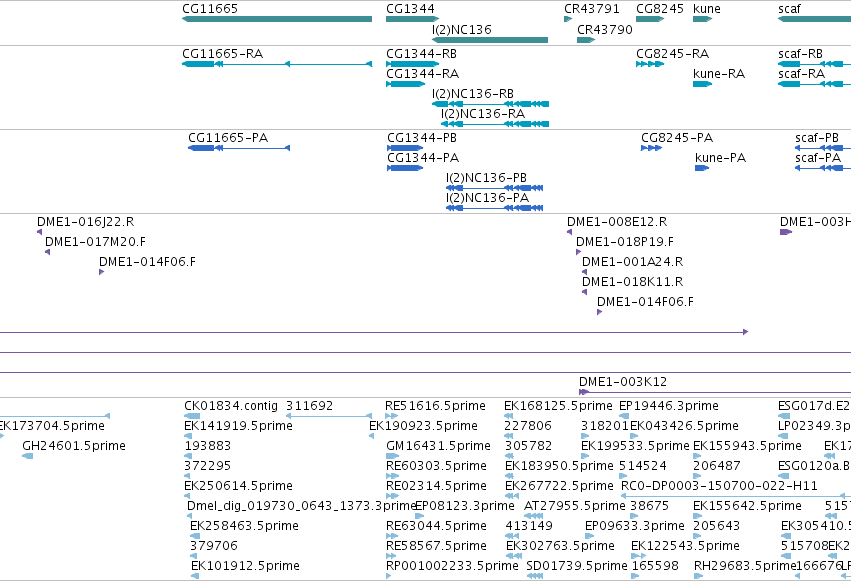Open BAC end DME1-008E12.R

(x=617, y=222)
